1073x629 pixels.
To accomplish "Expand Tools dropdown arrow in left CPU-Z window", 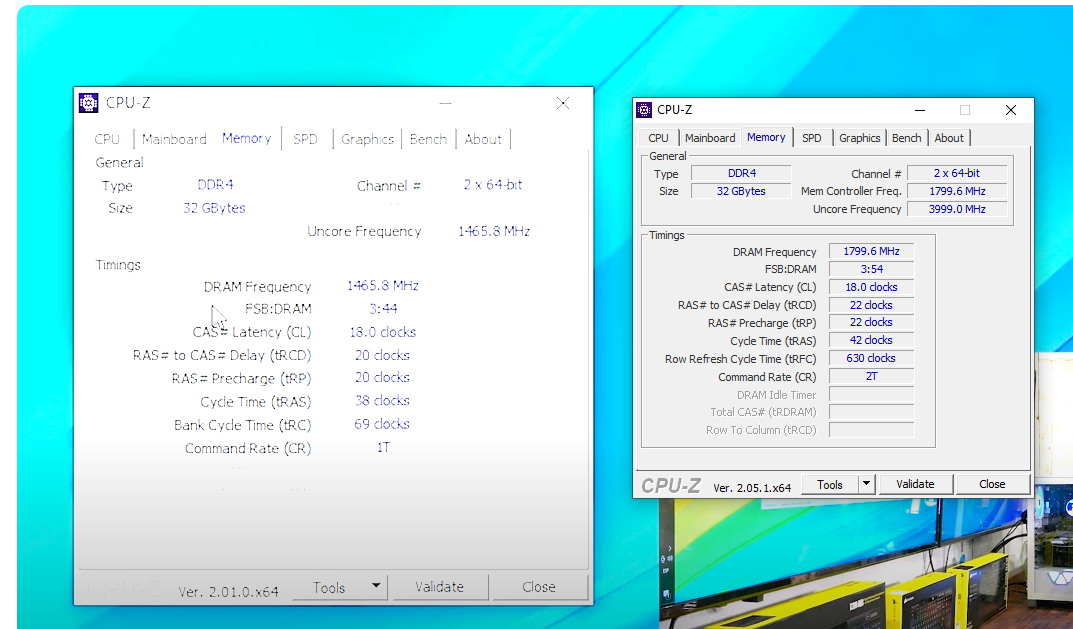I will pos(376,587).
